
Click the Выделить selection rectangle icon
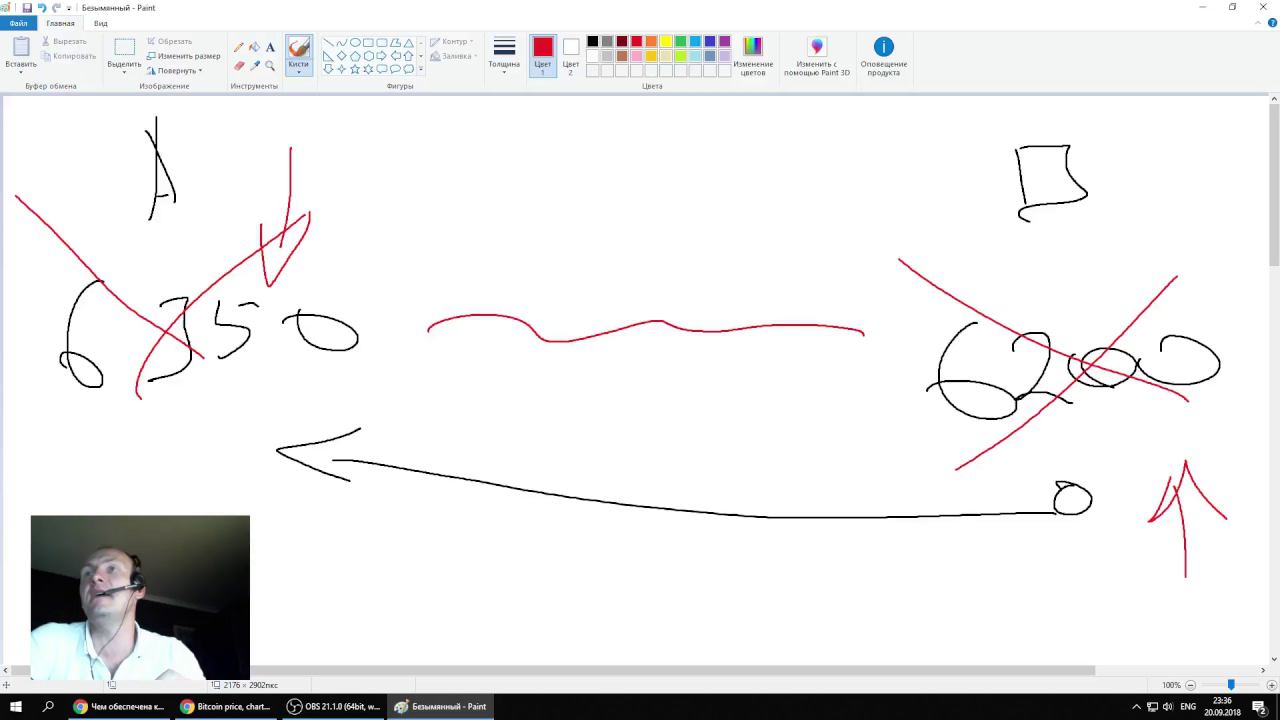[x=124, y=47]
